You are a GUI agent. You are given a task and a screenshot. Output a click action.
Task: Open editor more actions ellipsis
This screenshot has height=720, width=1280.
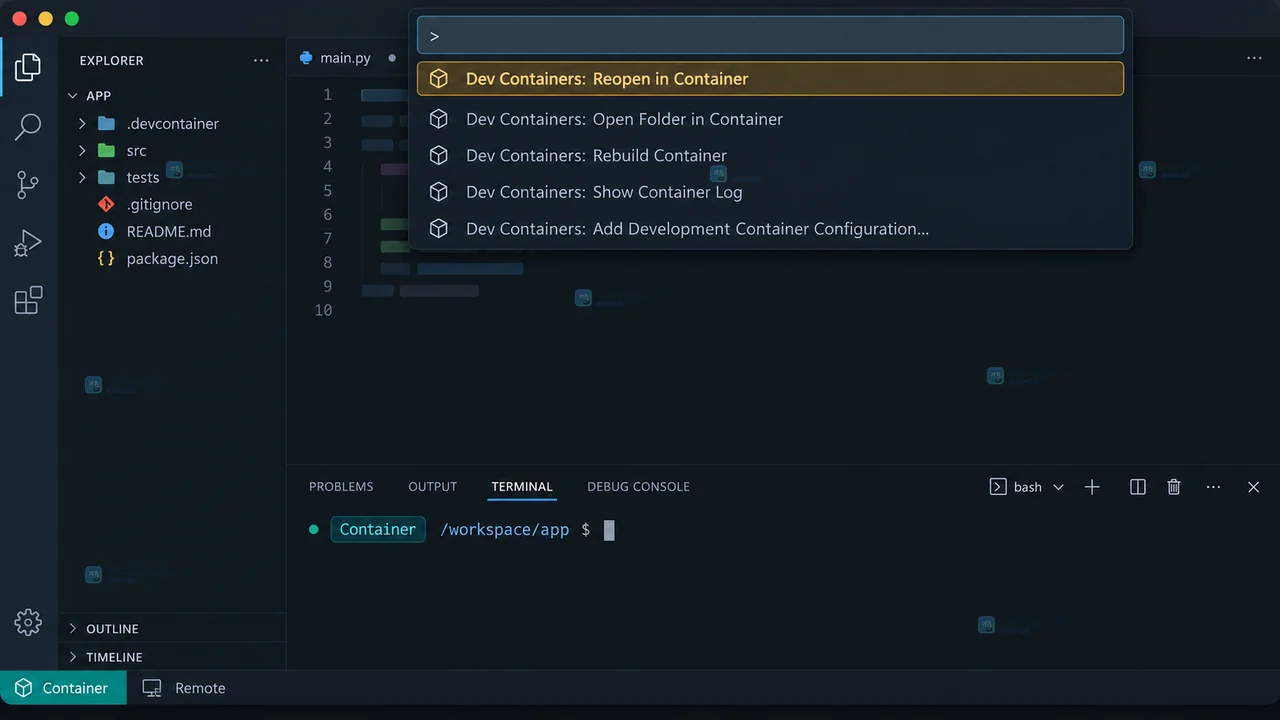pos(1254,58)
